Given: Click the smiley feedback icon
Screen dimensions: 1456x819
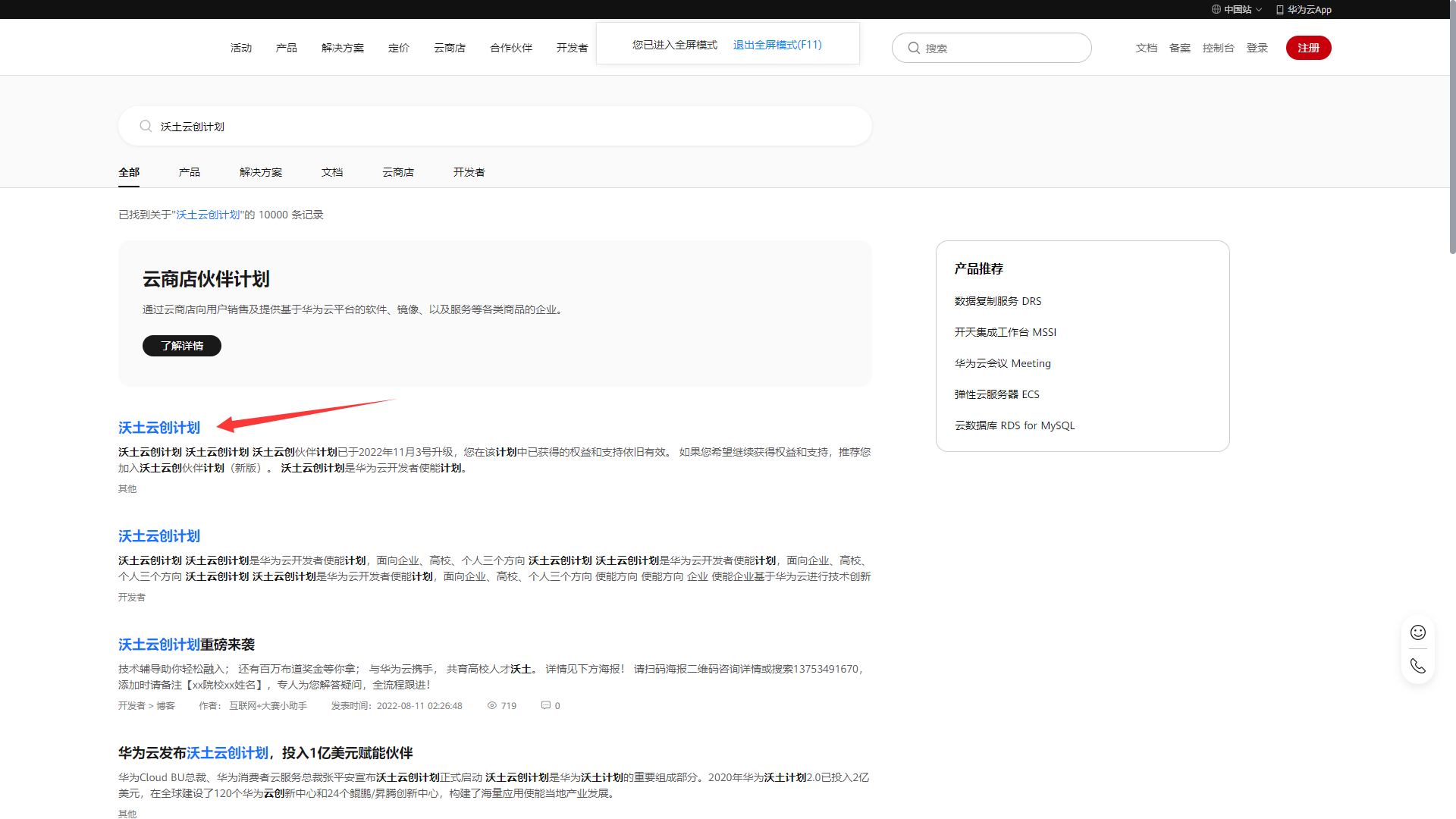Looking at the screenshot, I should click(x=1418, y=632).
